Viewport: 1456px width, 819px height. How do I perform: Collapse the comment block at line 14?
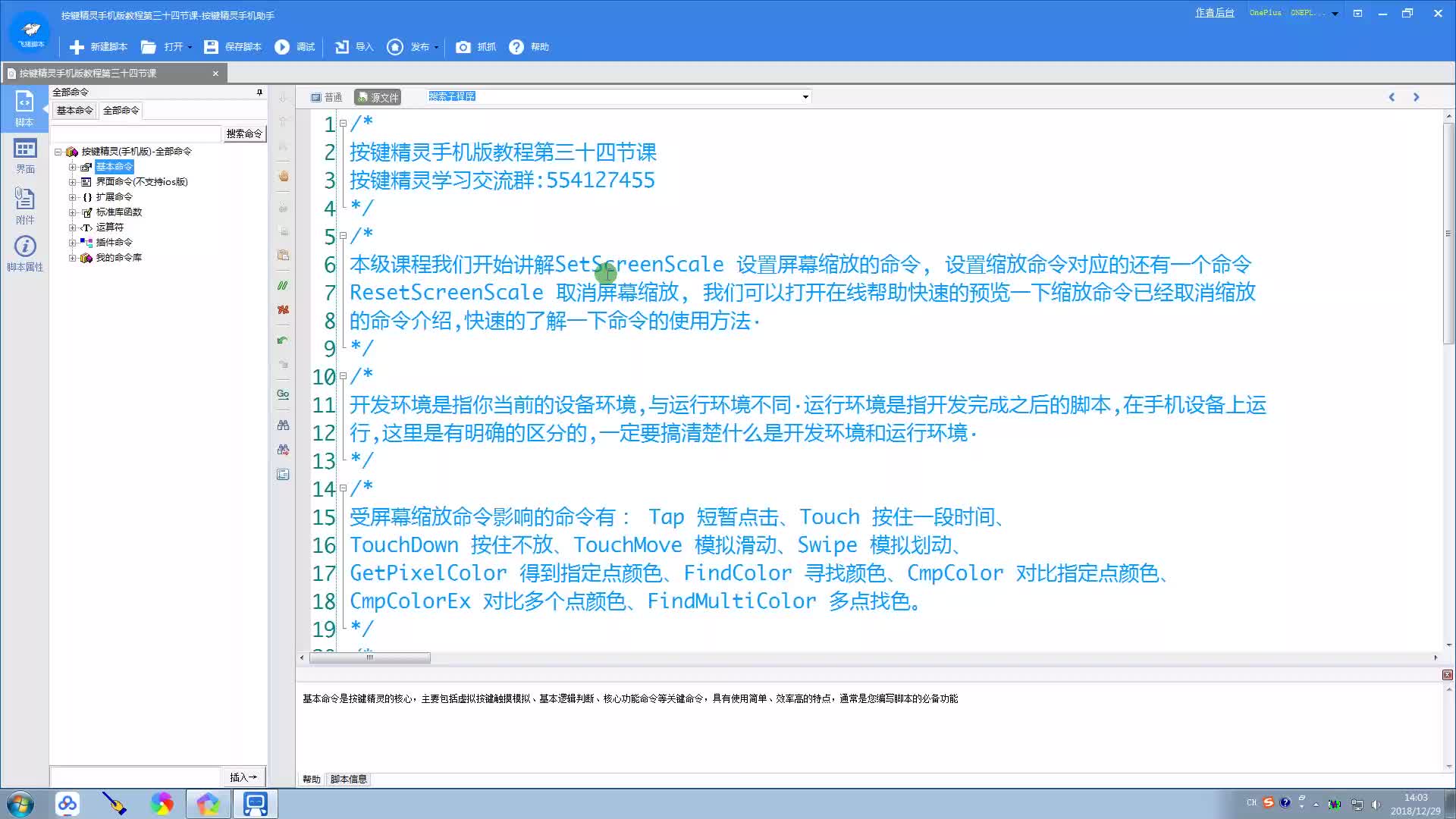pyautogui.click(x=344, y=489)
